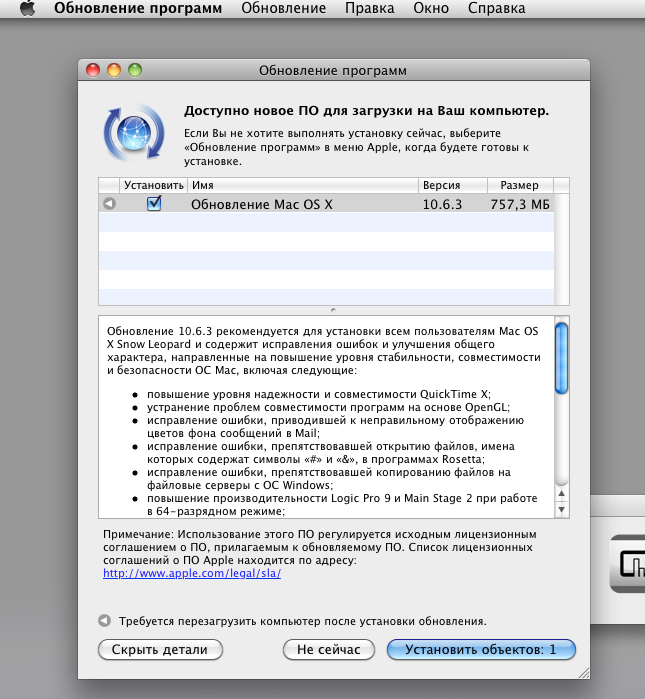Open the Правка menu

[370, 8]
